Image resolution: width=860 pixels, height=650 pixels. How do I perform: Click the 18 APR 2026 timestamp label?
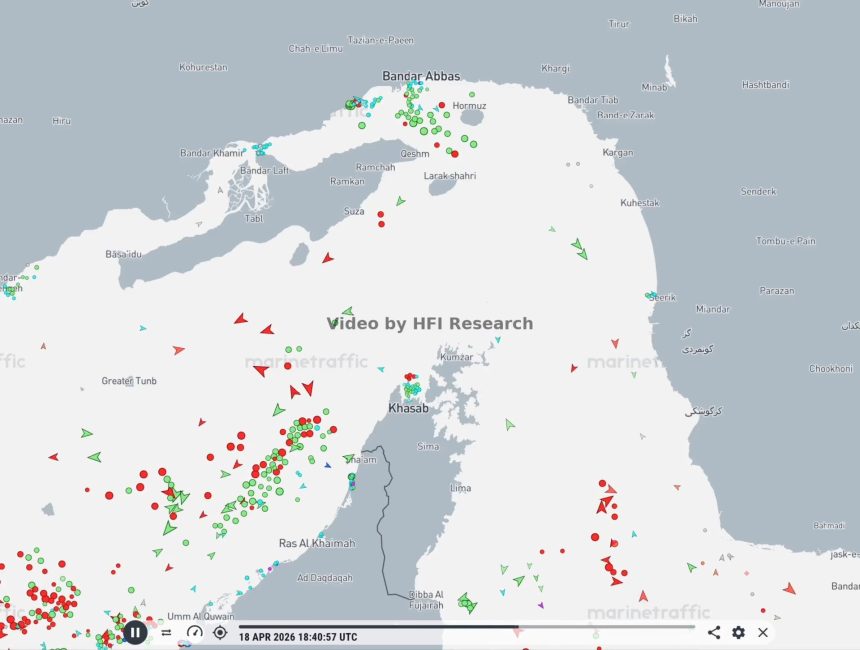[x=297, y=637]
